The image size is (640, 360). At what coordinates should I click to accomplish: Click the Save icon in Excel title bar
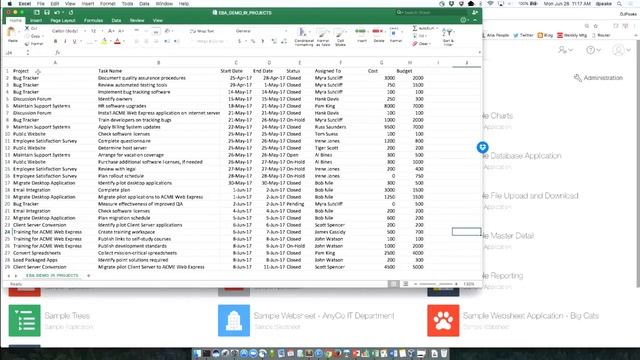[46, 13]
